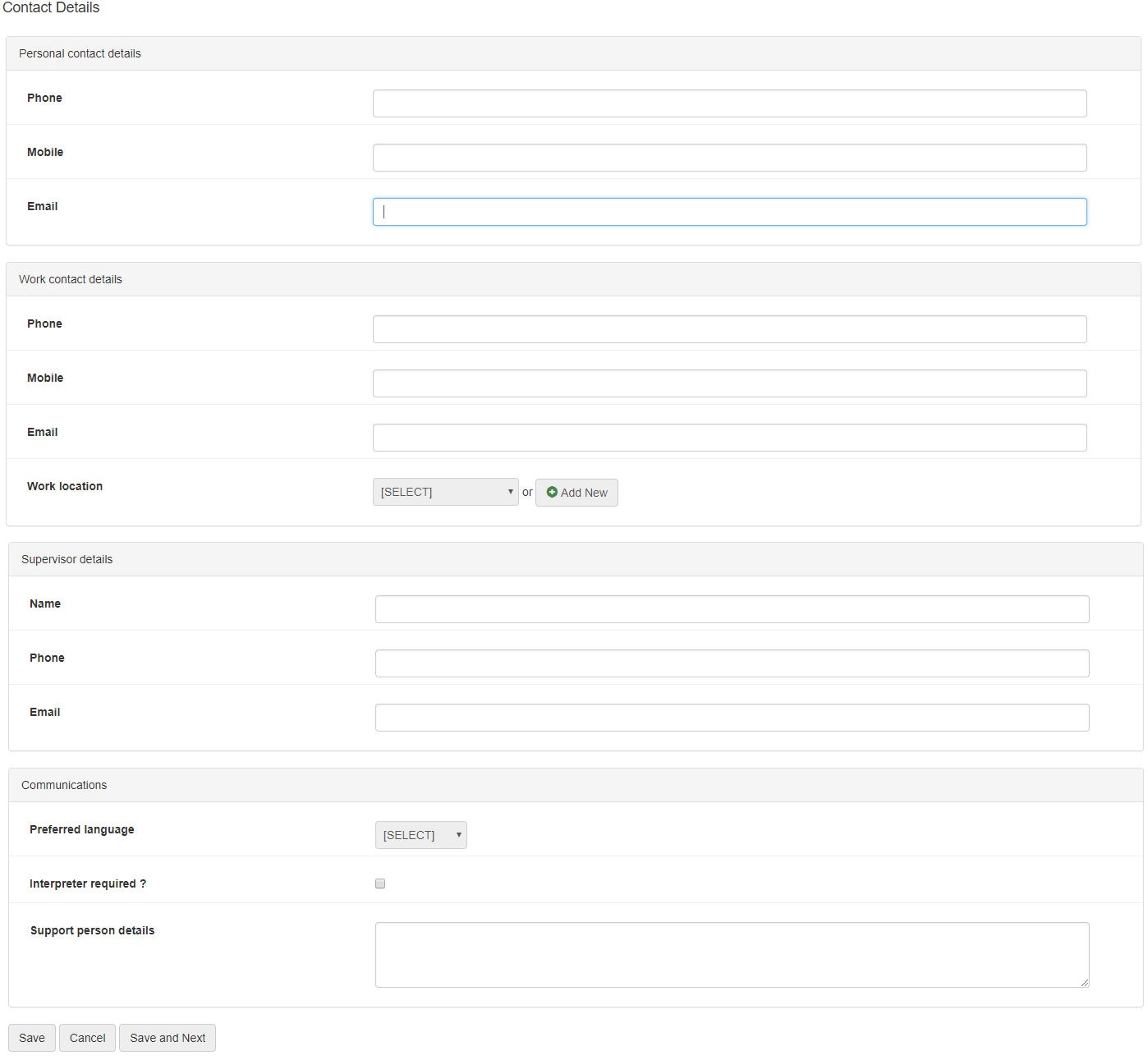
Task: Click the Interpreter required label
Action: pos(88,883)
